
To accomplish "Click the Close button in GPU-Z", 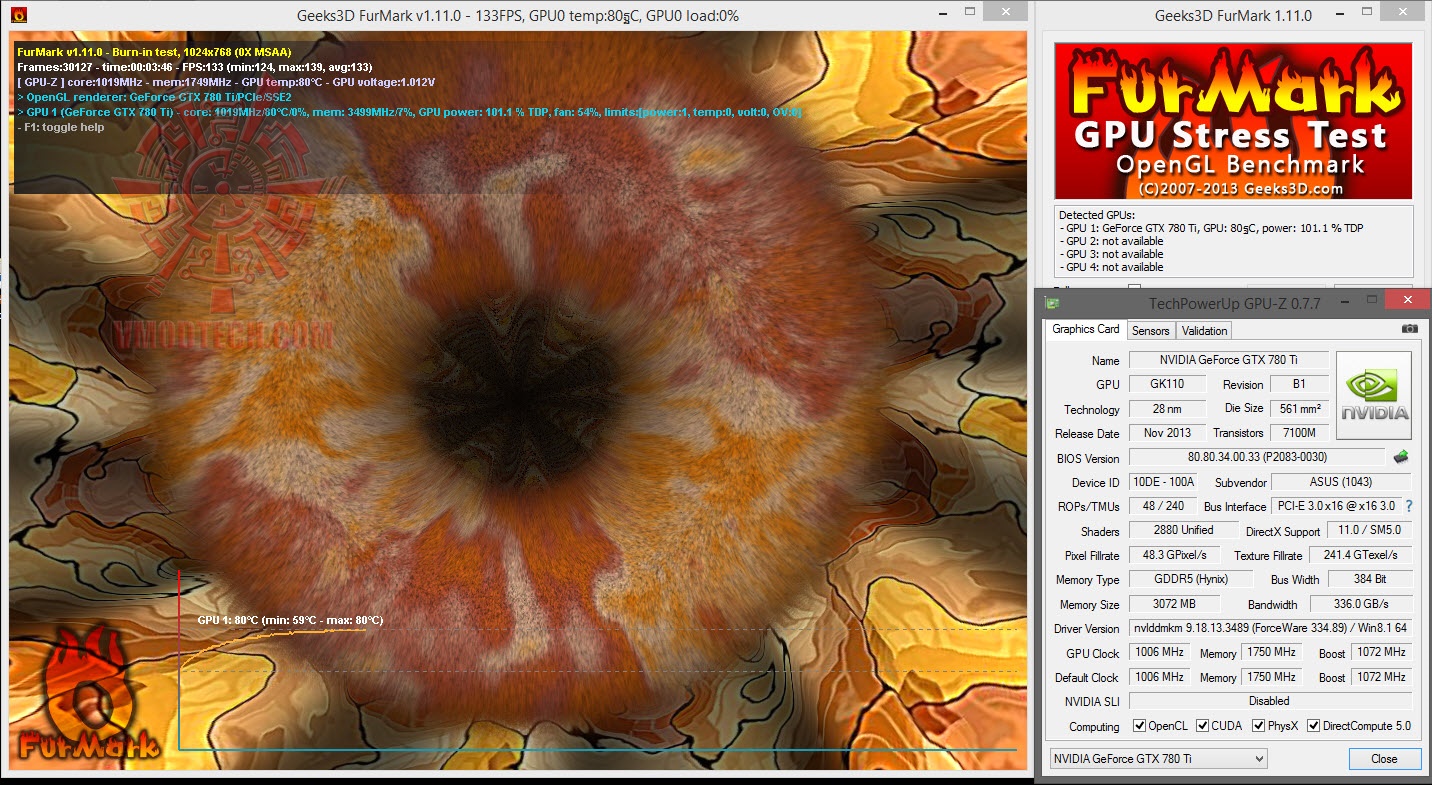I will click(1384, 759).
